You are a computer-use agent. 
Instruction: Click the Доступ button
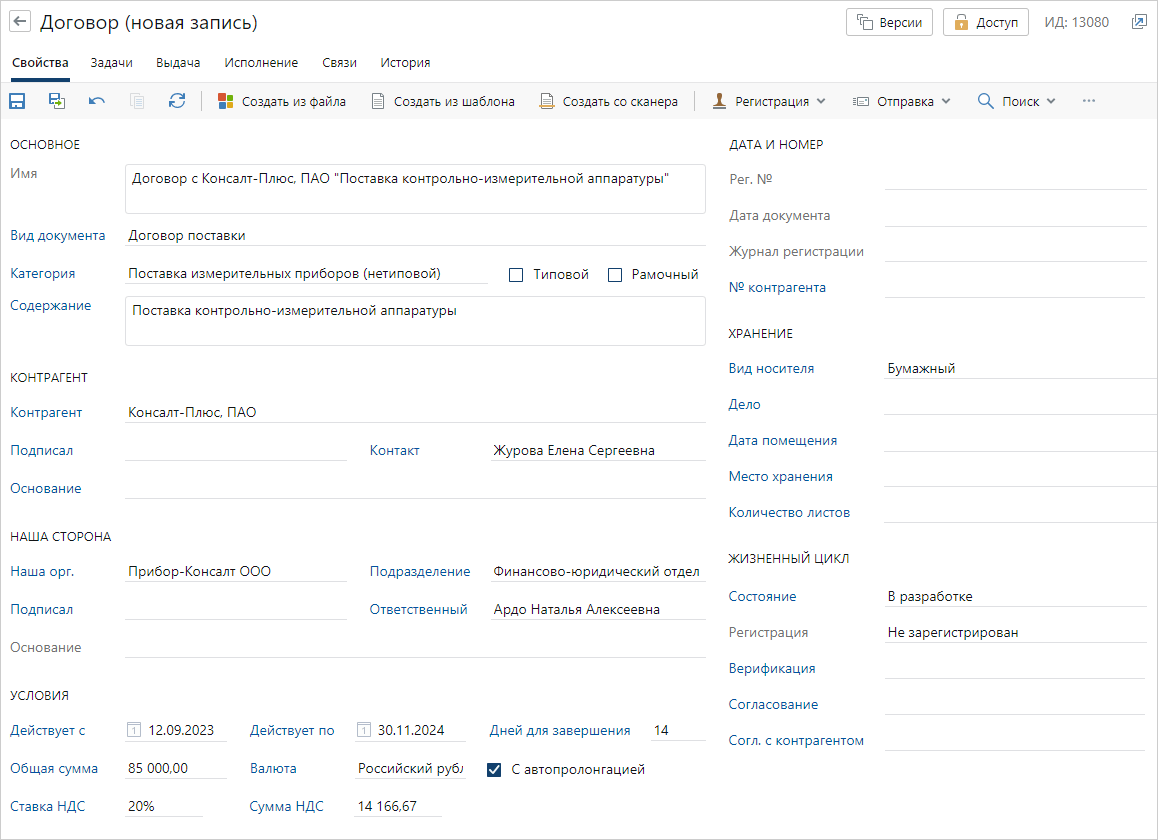pyautogui.click(x=986, y=22)
